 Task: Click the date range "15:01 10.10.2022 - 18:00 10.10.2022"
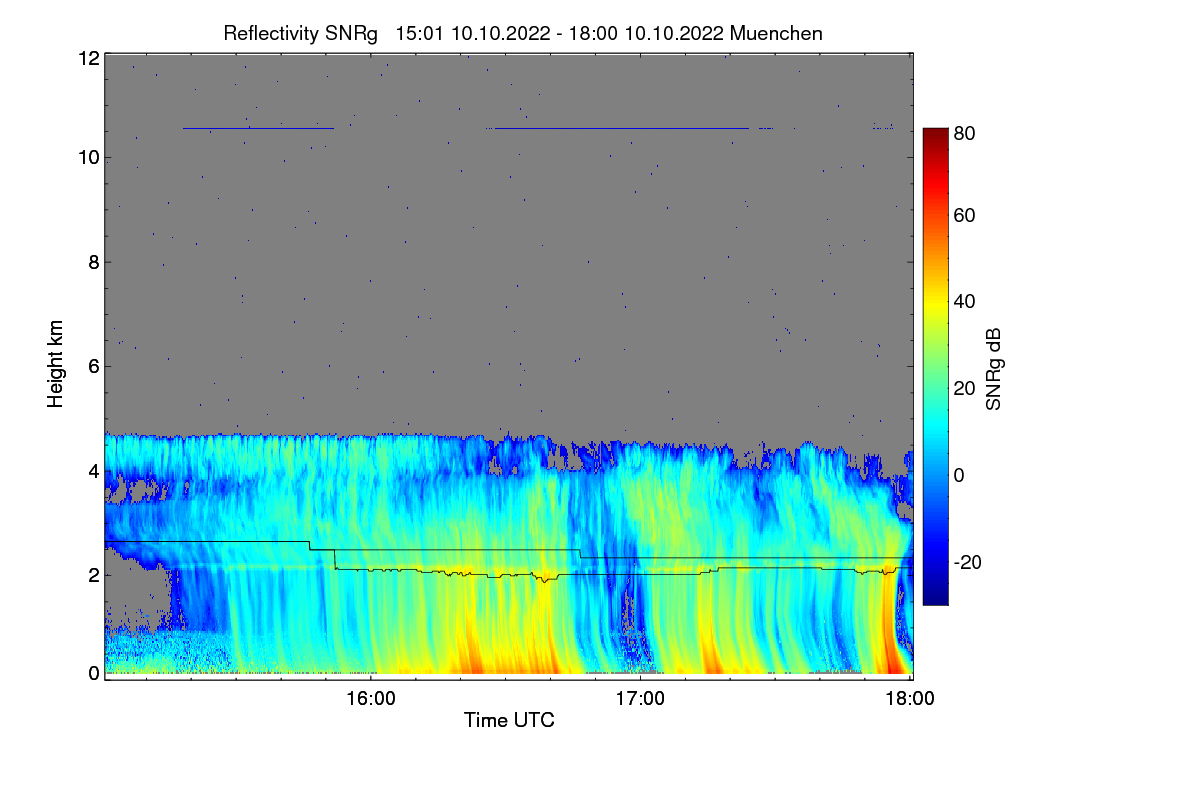[x=560, y=33]
